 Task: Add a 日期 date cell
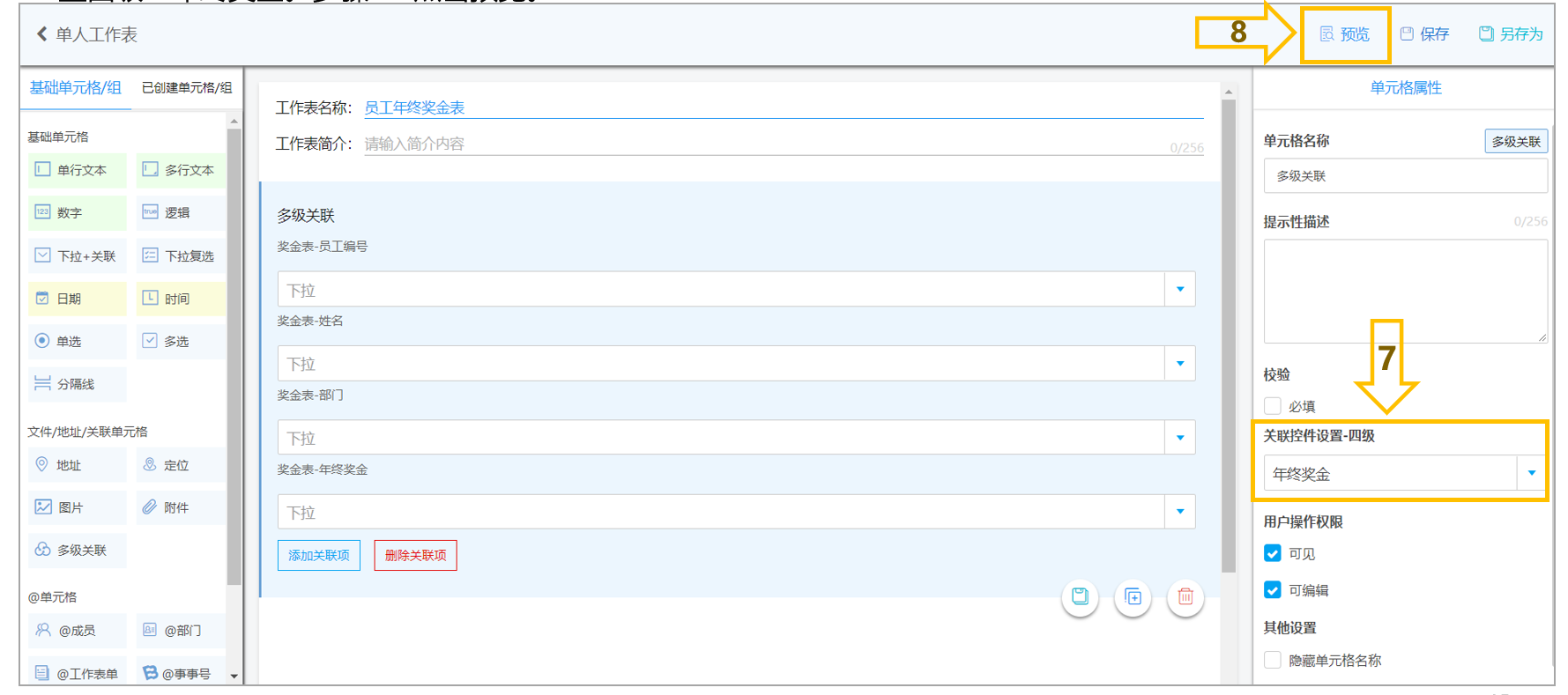pos(78,299)
